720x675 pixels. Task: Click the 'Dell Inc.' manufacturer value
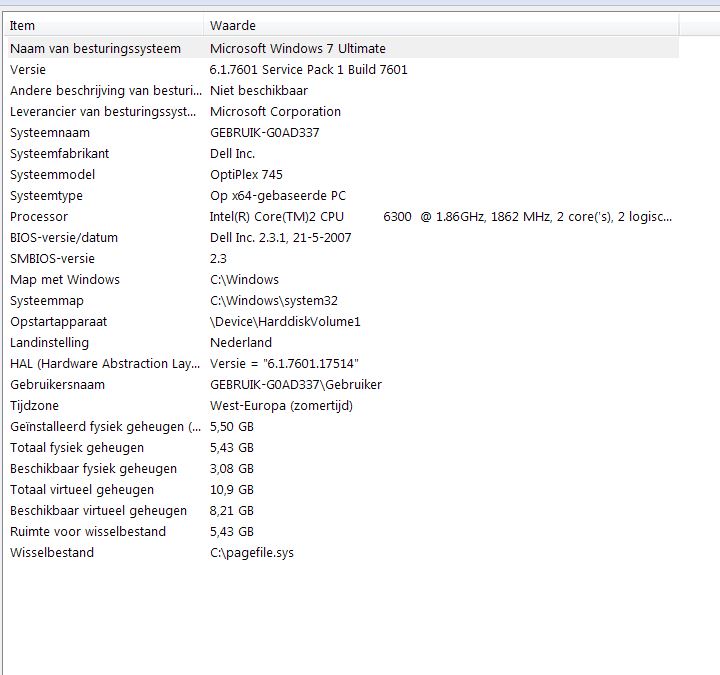coord(232,153)
